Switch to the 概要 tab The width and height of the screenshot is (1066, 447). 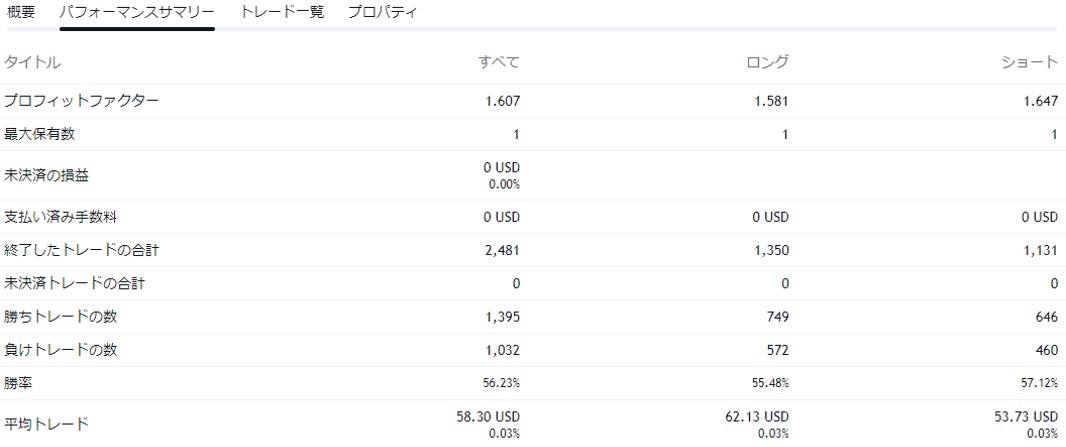click(x=21, y=13)
